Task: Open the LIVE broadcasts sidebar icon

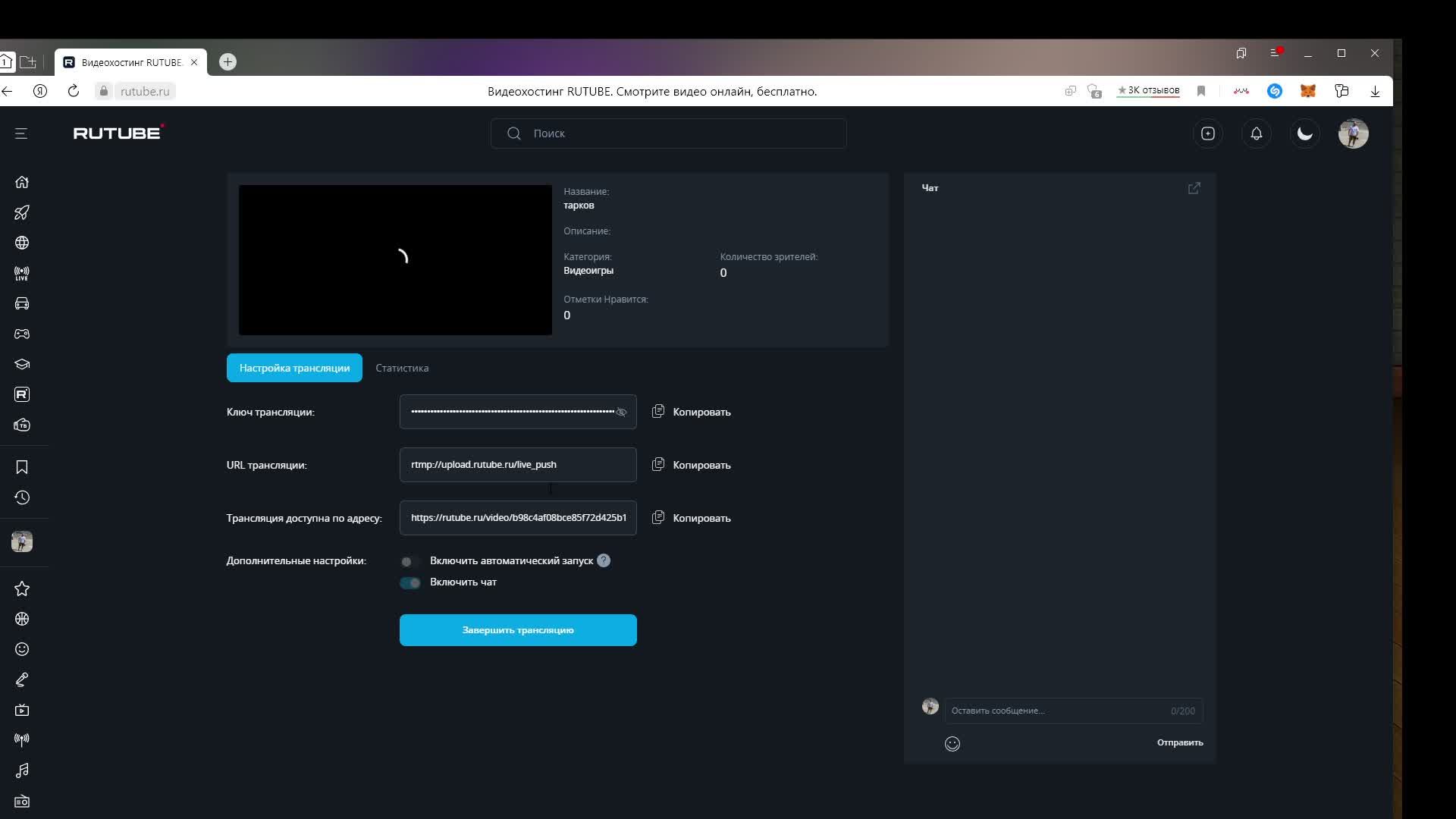Action: (22, 273)
